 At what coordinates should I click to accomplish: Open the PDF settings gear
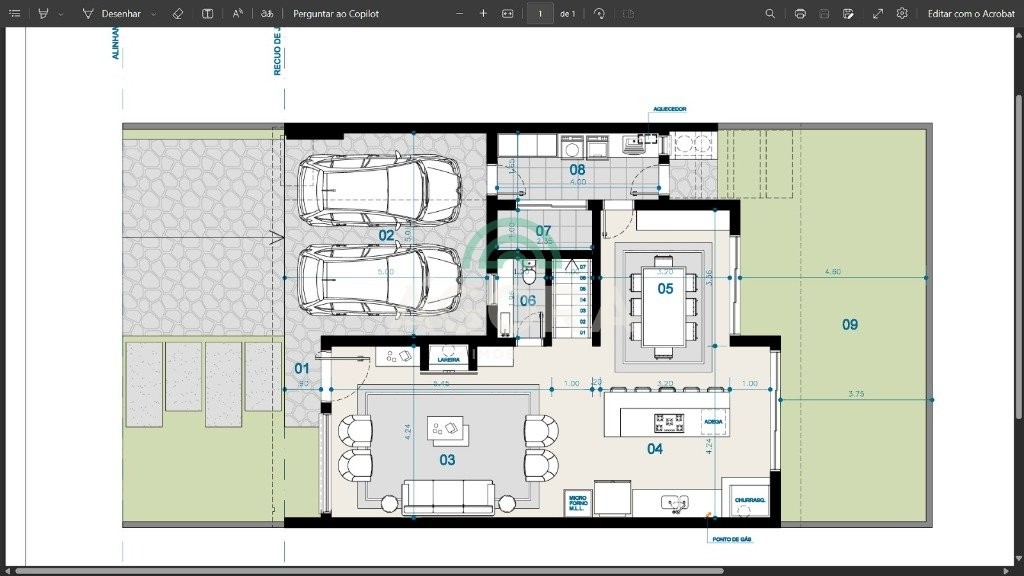click(x=902, y=14)
